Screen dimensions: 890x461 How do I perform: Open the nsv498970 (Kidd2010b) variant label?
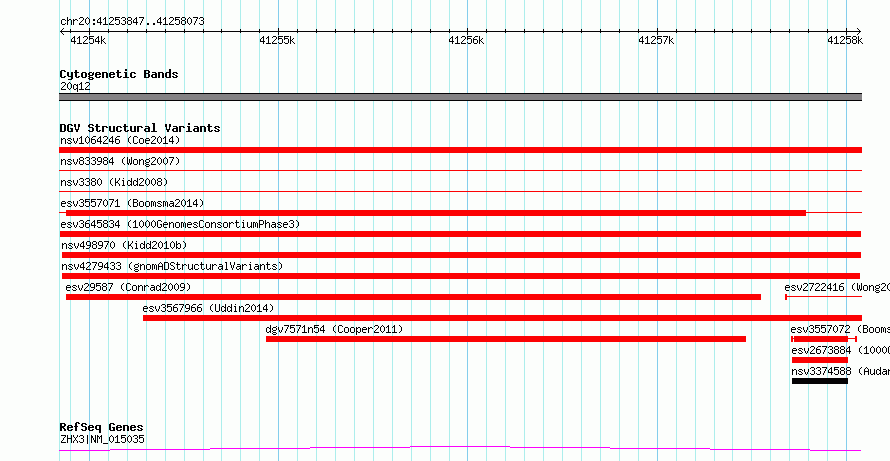(x=124, y=245)
